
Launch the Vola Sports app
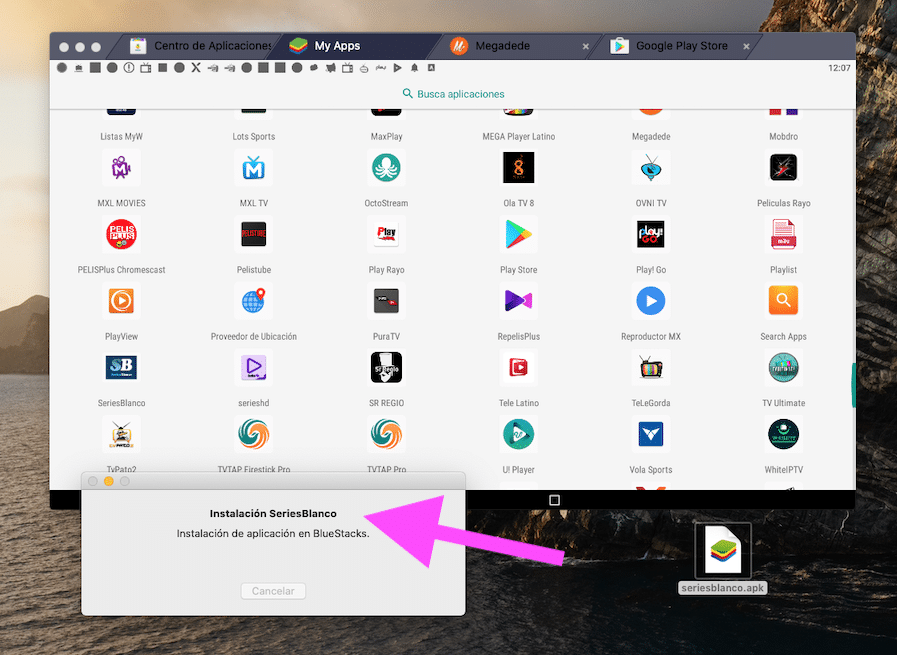651,434
